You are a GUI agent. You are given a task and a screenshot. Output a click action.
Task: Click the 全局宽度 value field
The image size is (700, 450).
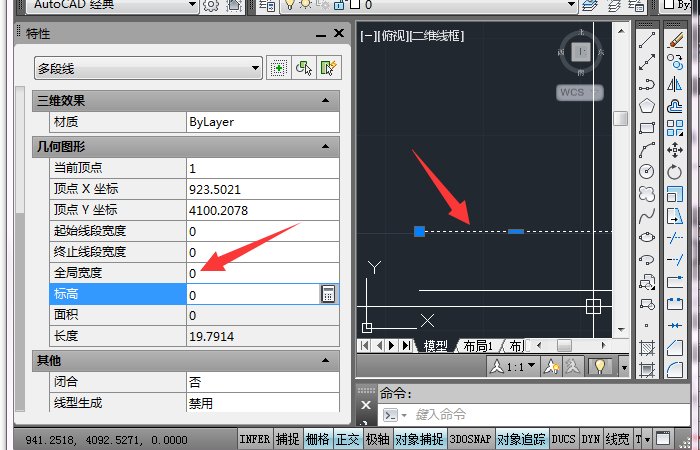[262, 273]
